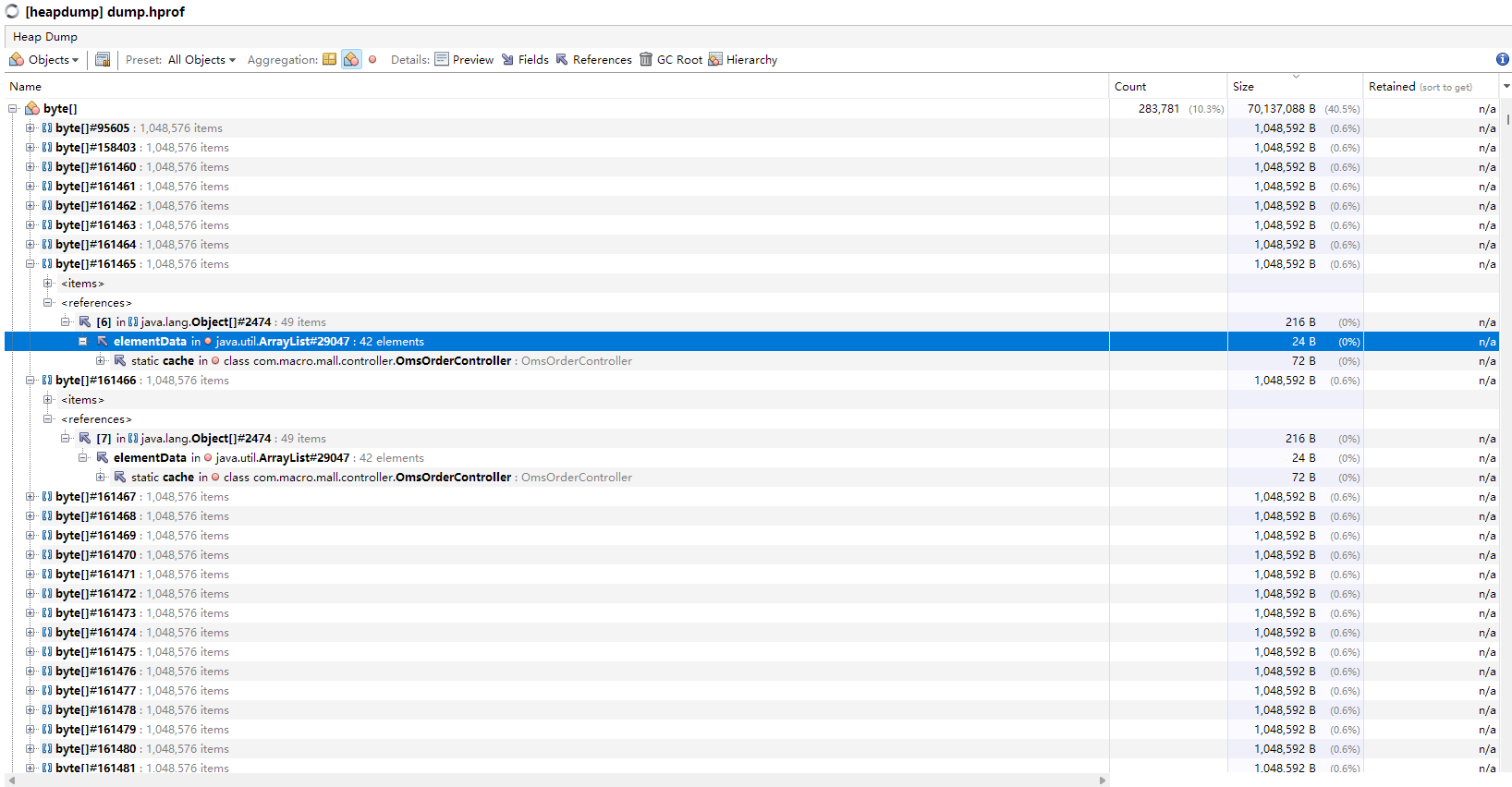The image size is (1512, 787).
Task: Expand <items> under byte[]#161465
Action: pyautogui.click(x=48, y=283)
